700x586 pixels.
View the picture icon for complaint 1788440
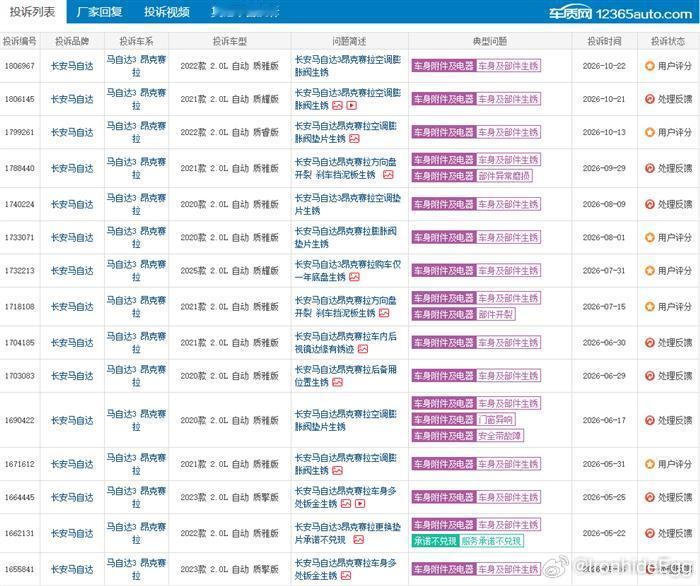(388, 175)
